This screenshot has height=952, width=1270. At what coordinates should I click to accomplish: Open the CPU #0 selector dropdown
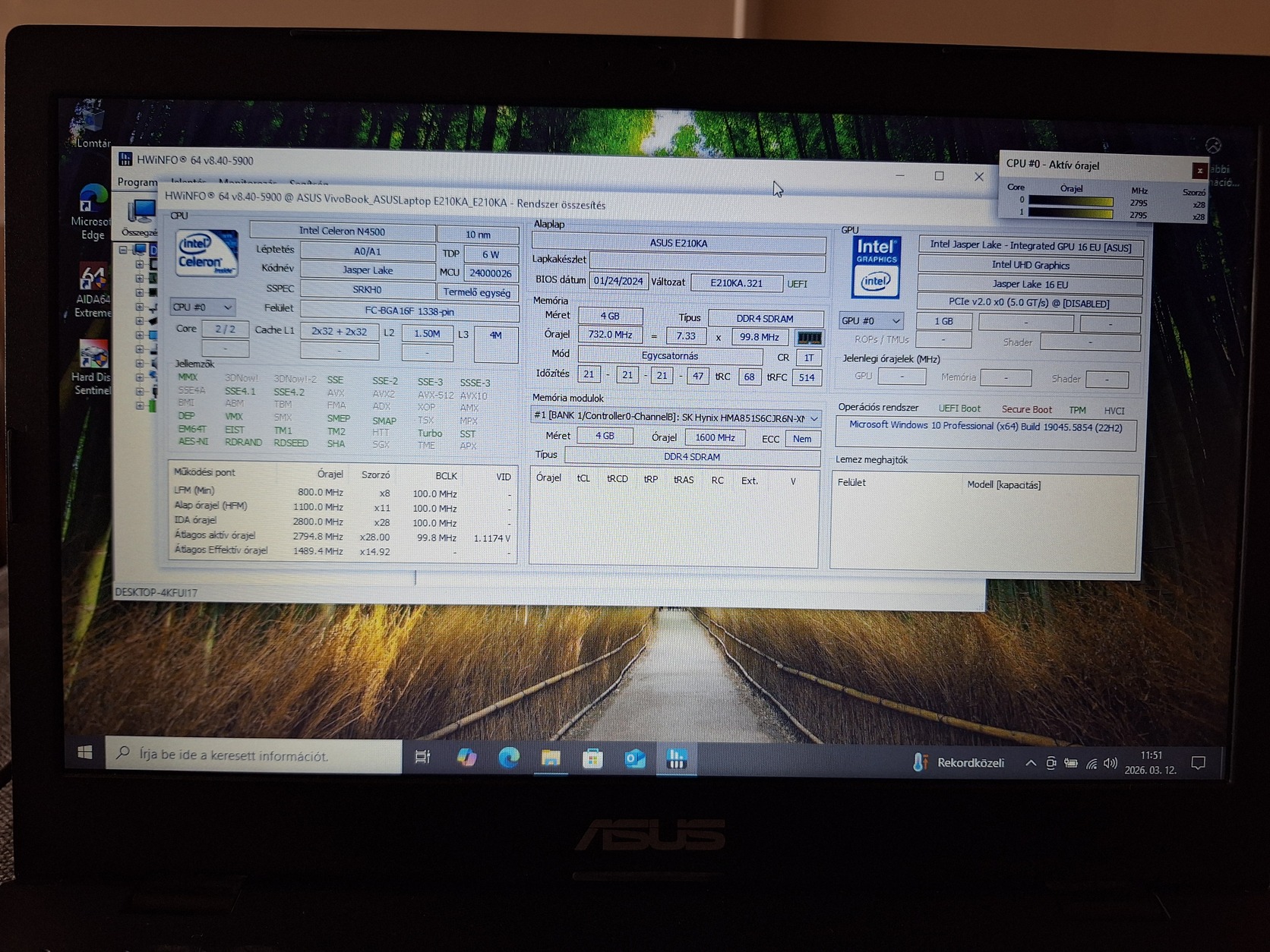[x=203, y=307]
